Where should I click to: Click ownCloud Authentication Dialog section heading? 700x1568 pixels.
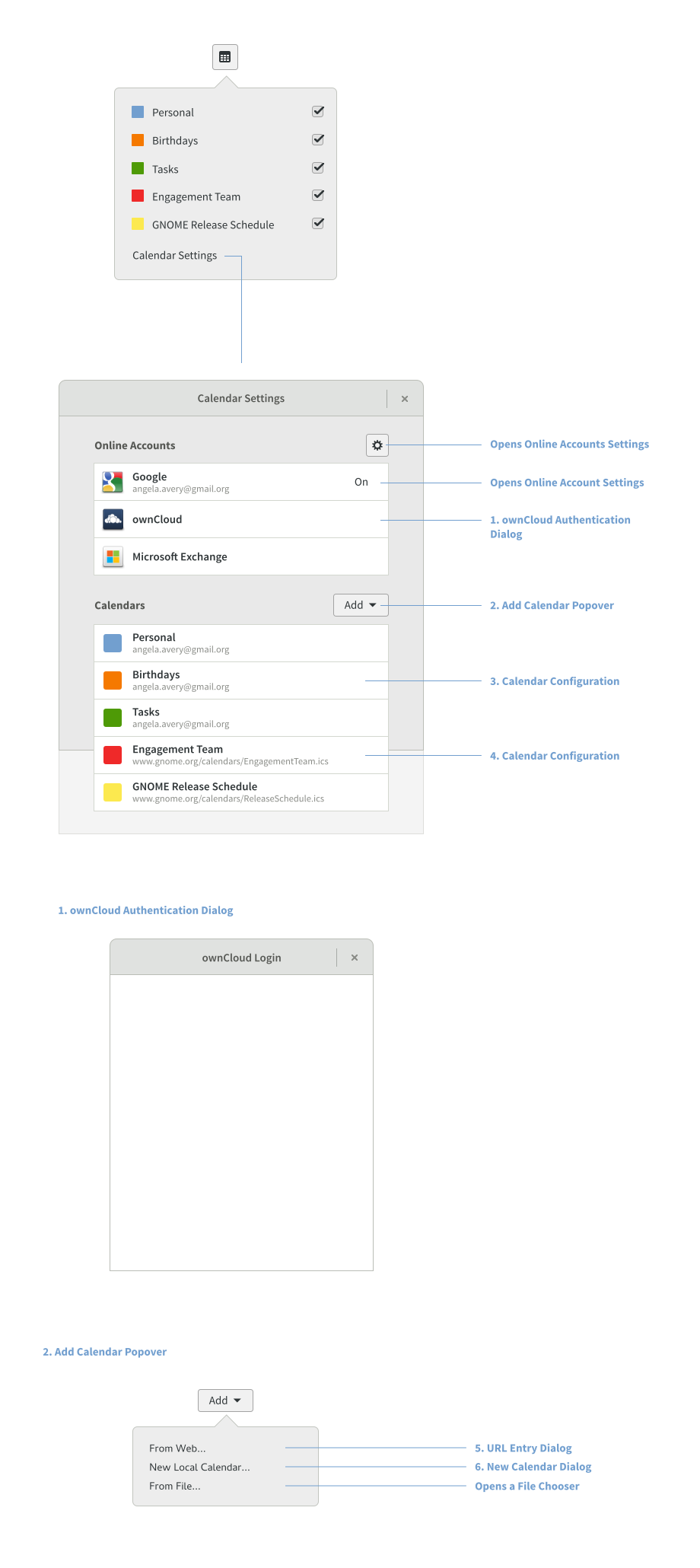[x=145, y=910]
